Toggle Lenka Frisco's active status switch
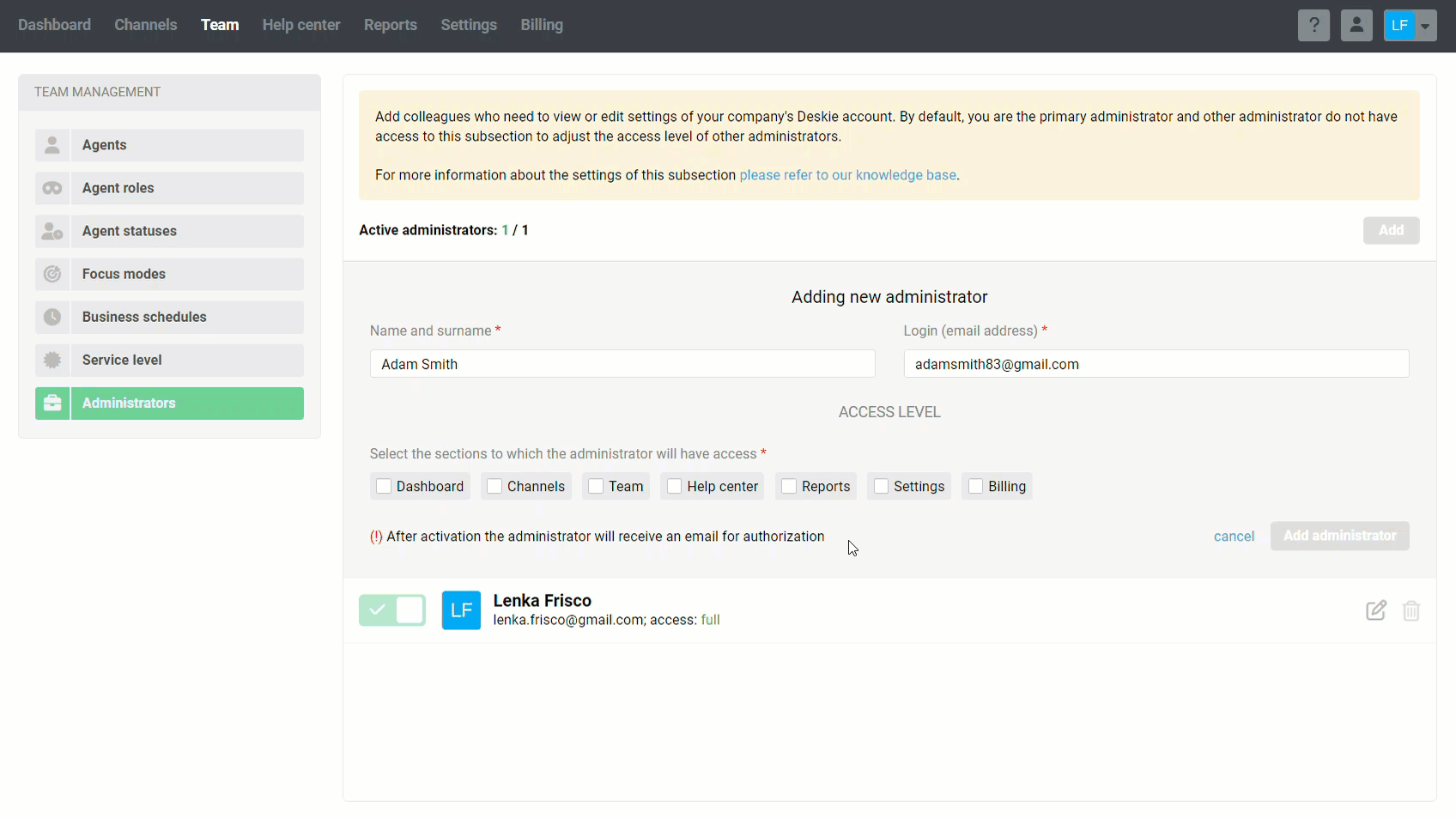Viewport: 1456px width, 819px height. coord(392,610)
